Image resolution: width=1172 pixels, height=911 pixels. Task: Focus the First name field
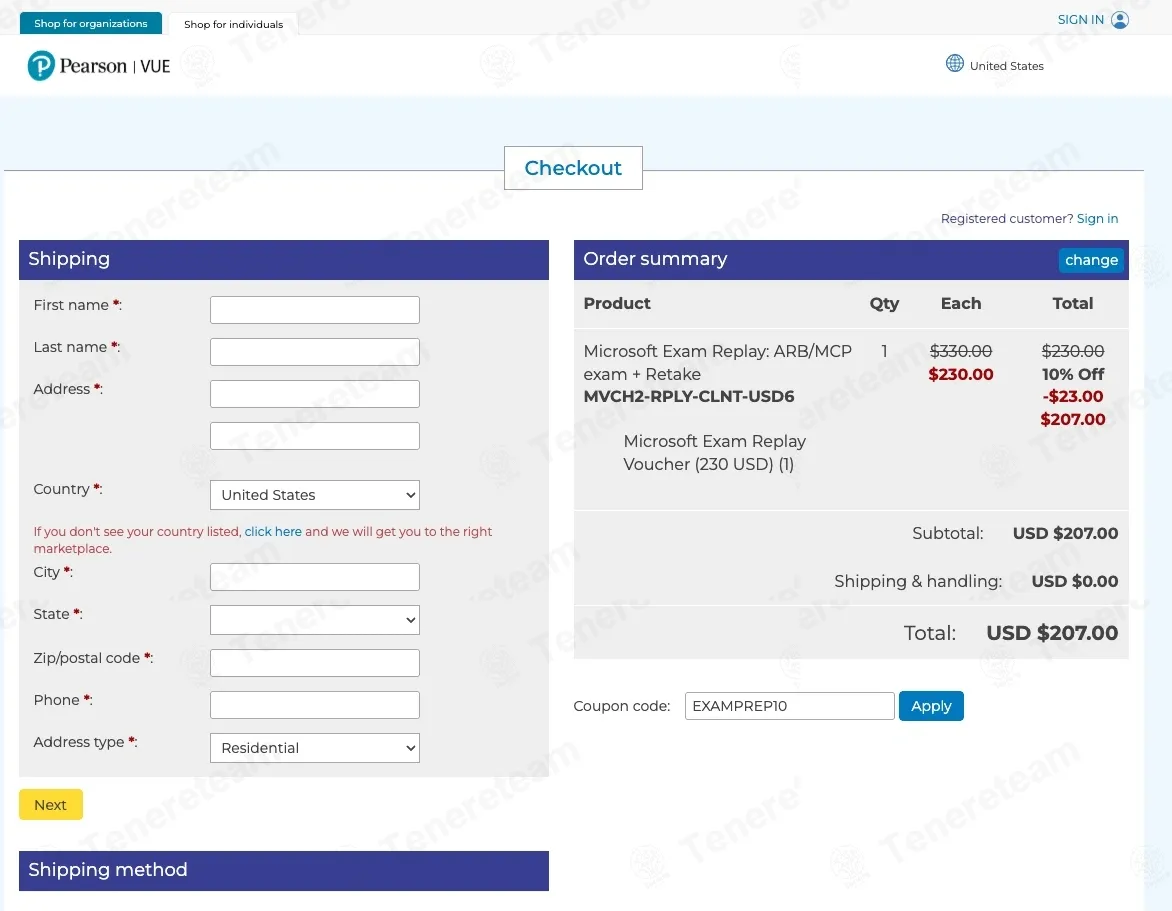315,310
